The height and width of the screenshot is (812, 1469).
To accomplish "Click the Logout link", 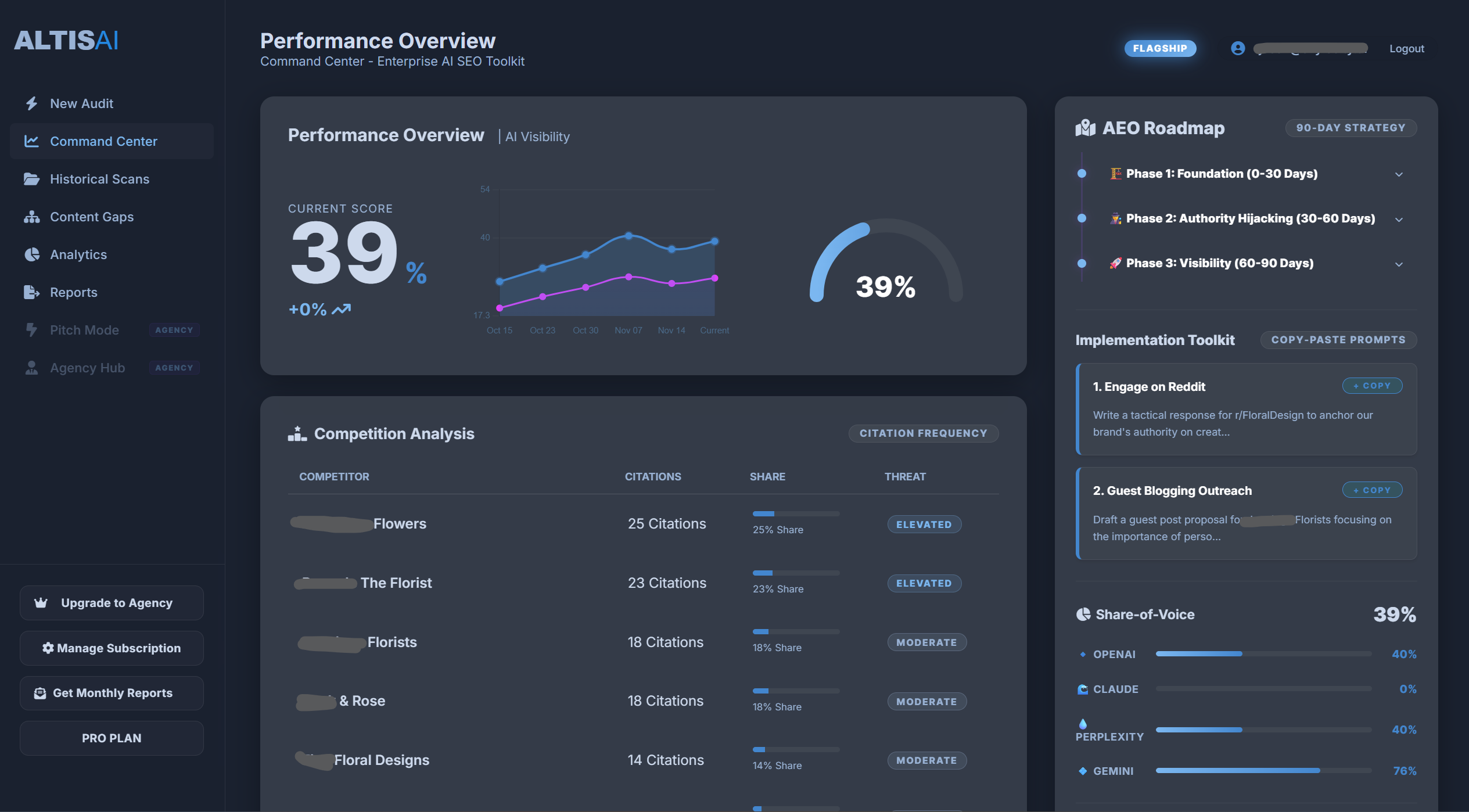I will (1406, 49).
